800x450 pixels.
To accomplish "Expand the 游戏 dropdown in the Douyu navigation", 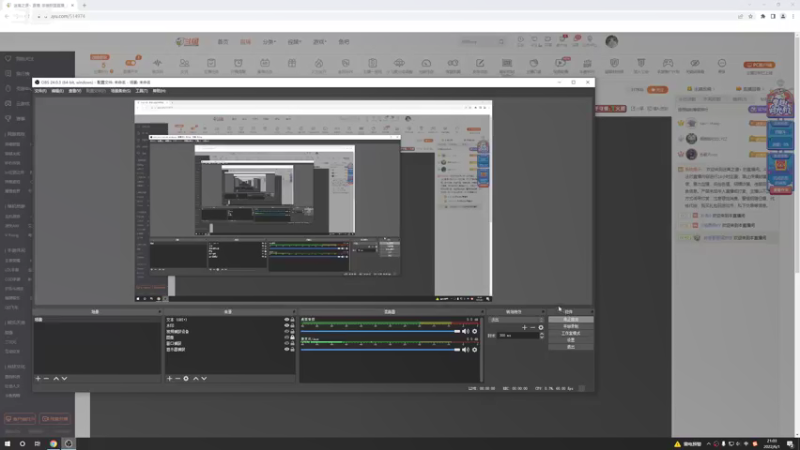I will tap(319, 42).
